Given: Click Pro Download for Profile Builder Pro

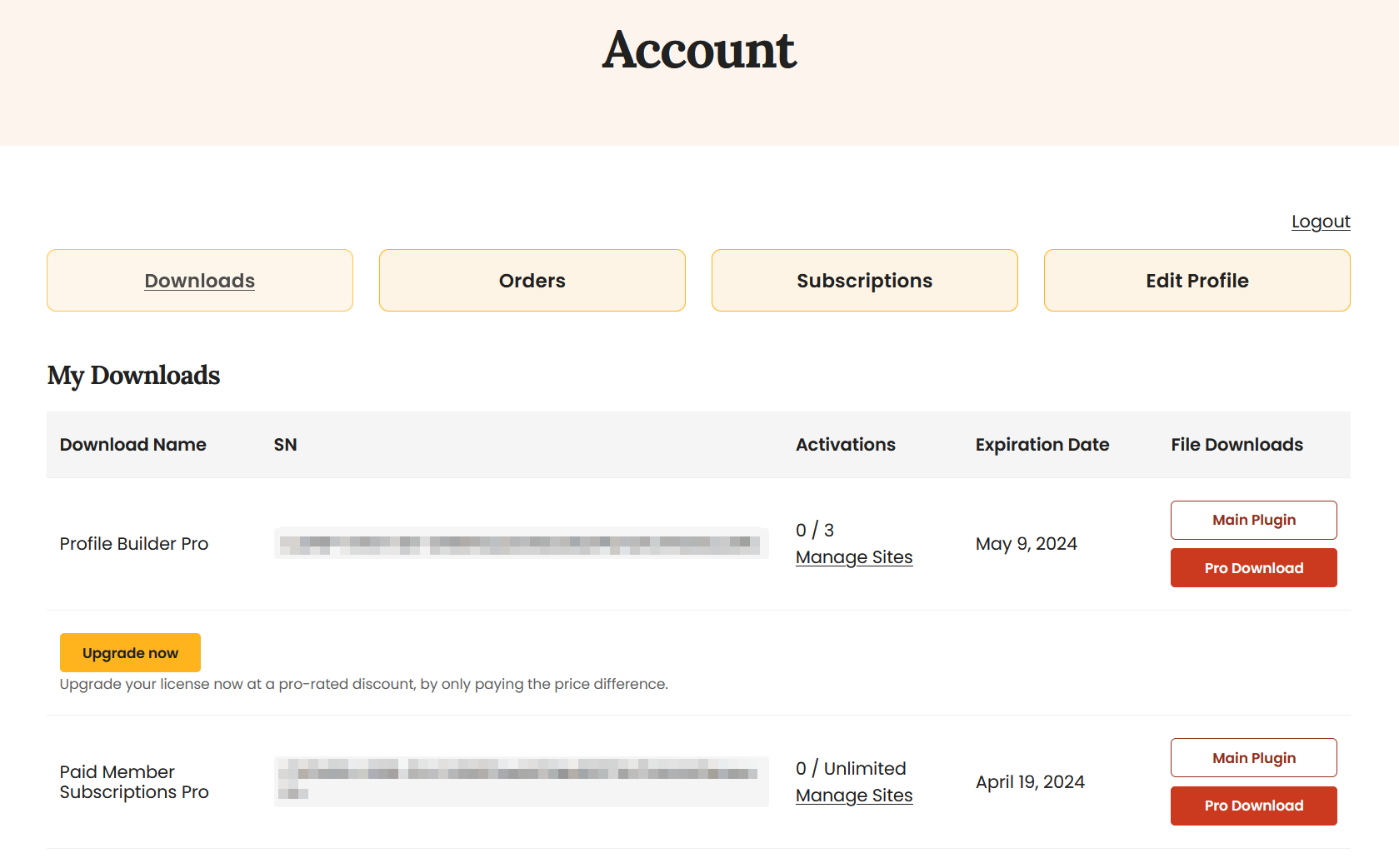Looking at the screenshot, I should pyautogui.click(x=1254, y=568).
